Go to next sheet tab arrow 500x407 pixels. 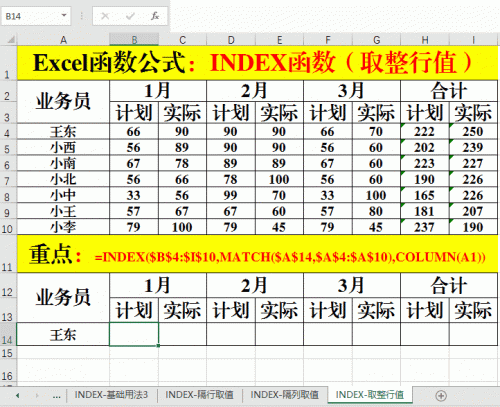(37, 396)
